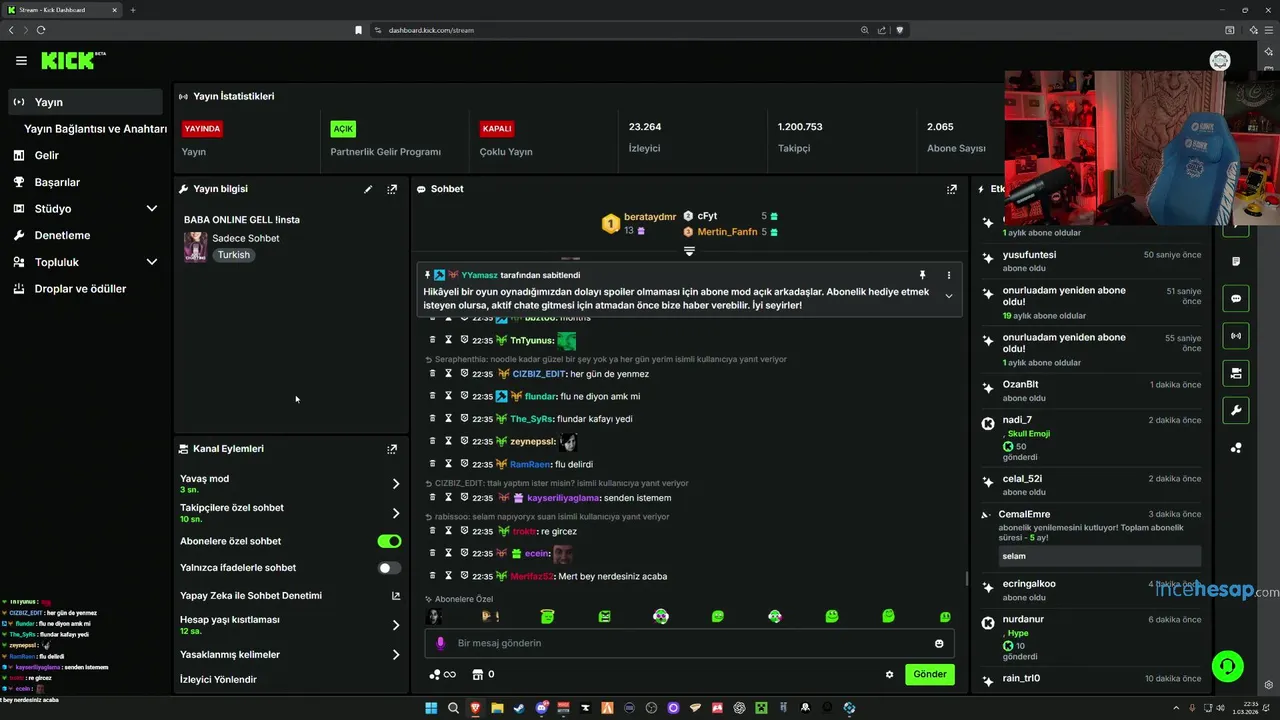Timeout The_SyRs with the hourglass icon

pyautogui.click(x=448, y=419)
